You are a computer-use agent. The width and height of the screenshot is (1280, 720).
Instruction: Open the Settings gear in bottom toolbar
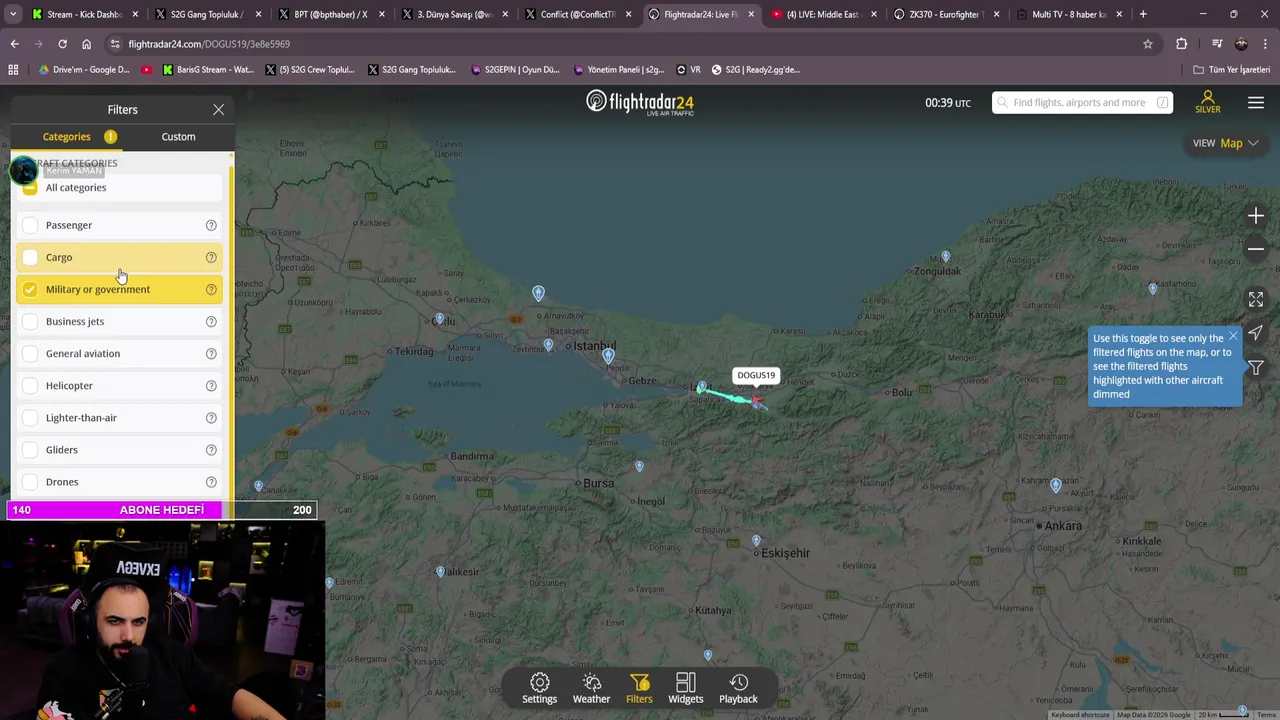pyautogui.click(x=539, y=688)
